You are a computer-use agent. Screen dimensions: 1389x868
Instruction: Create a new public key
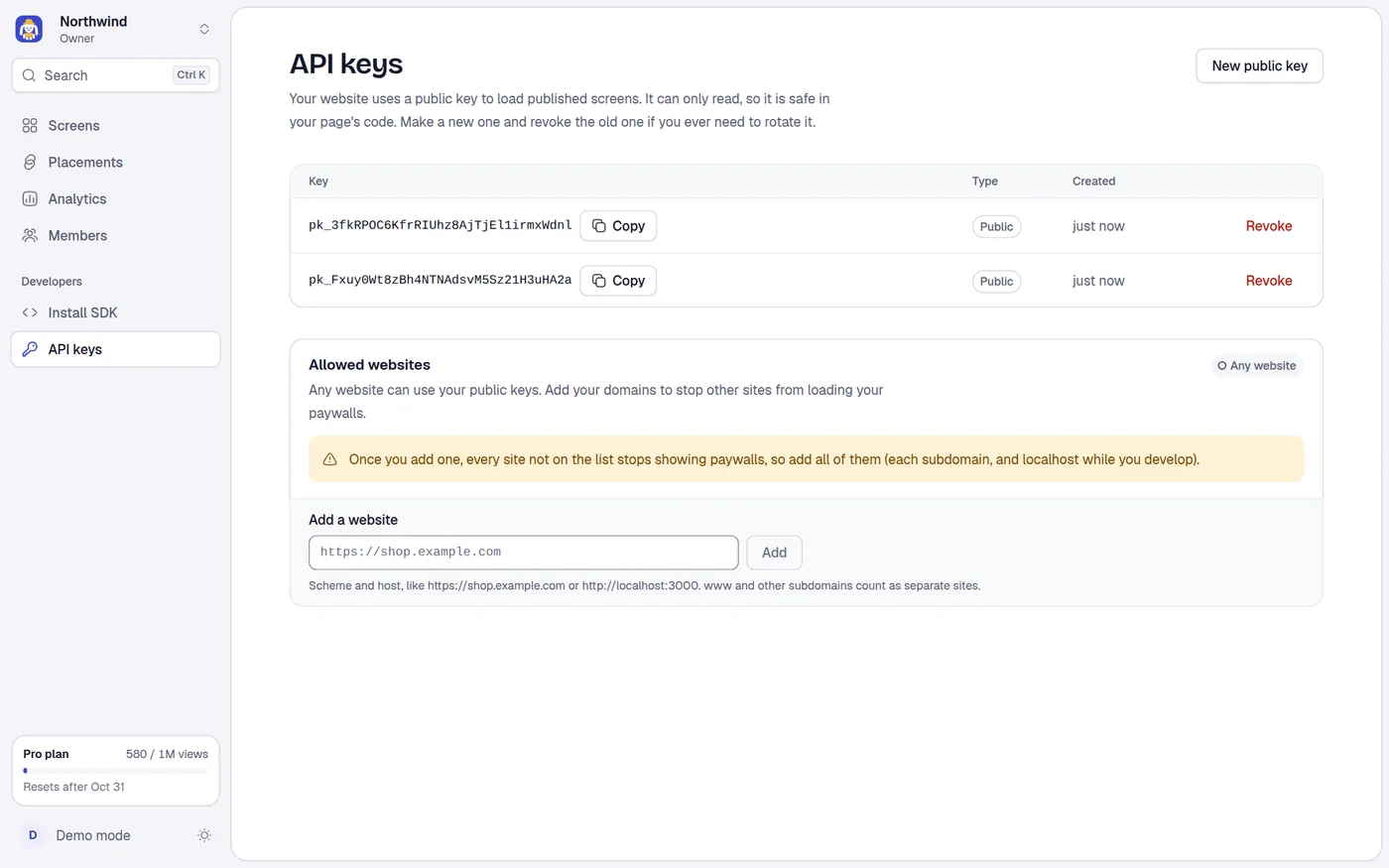[1259, 65]
